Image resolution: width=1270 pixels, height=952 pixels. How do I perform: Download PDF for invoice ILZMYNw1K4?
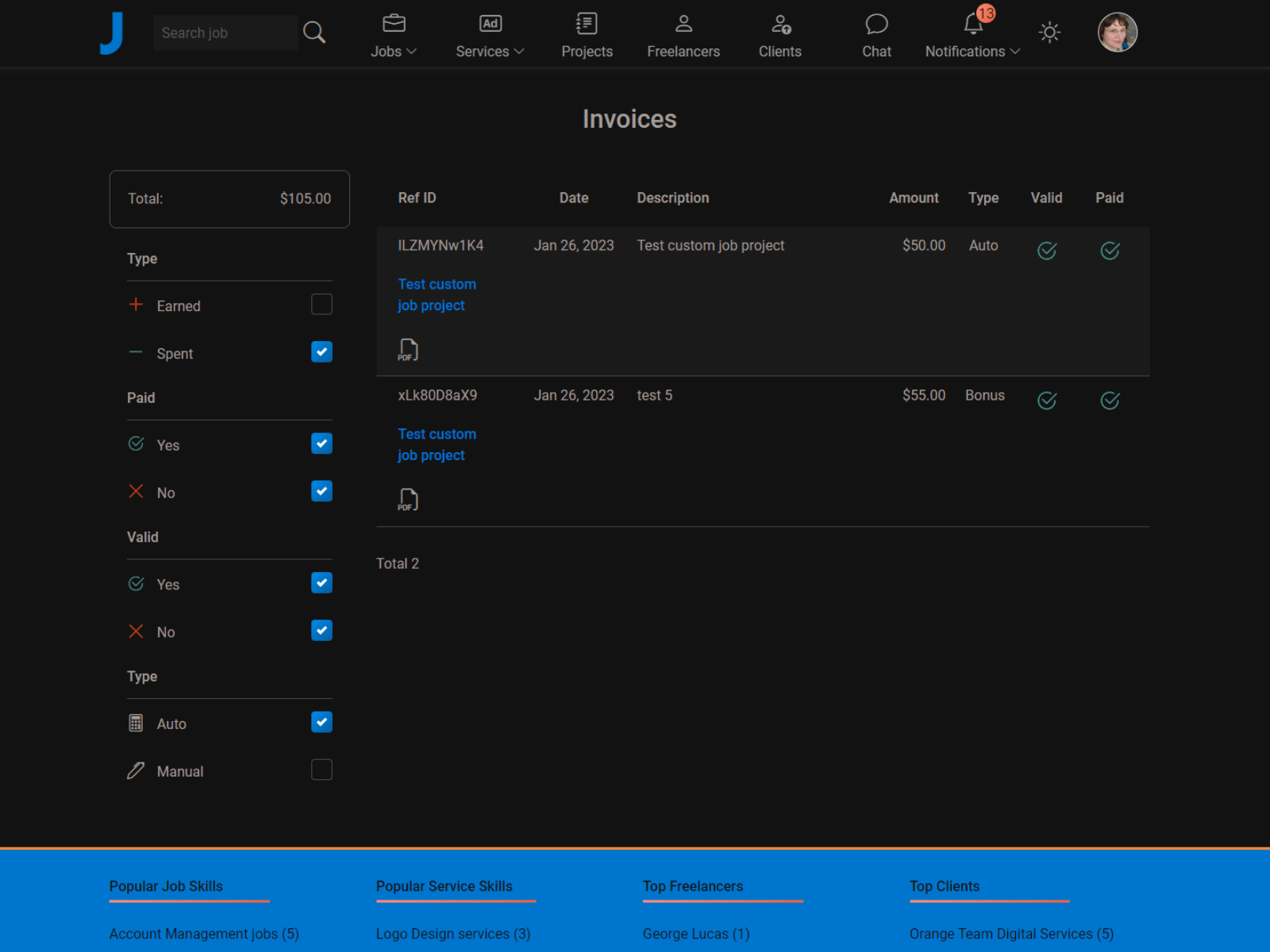pos(408,350)
